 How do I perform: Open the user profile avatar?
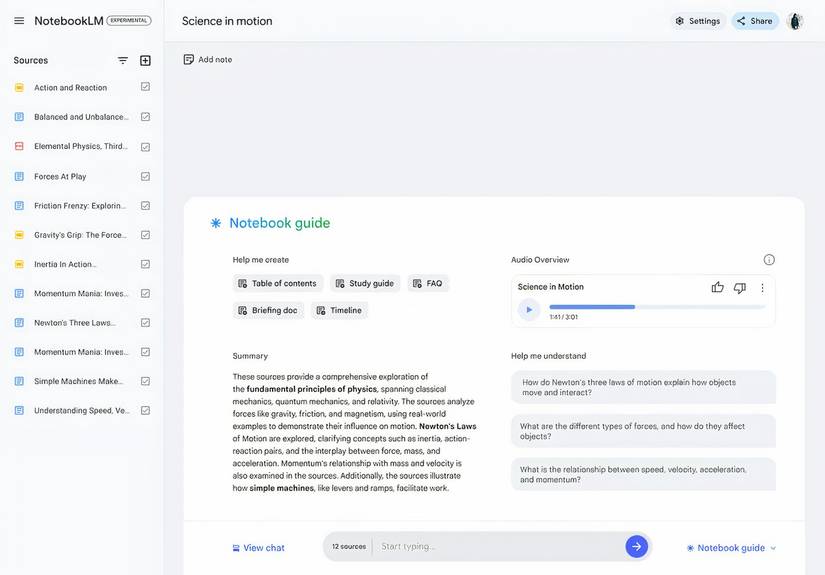795,21
